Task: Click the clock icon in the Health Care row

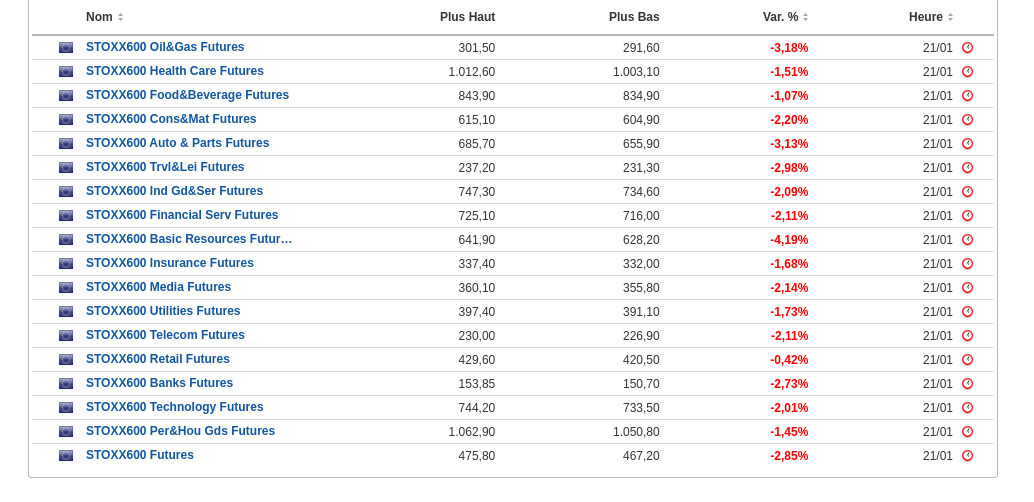Action: tap(967, 72)
